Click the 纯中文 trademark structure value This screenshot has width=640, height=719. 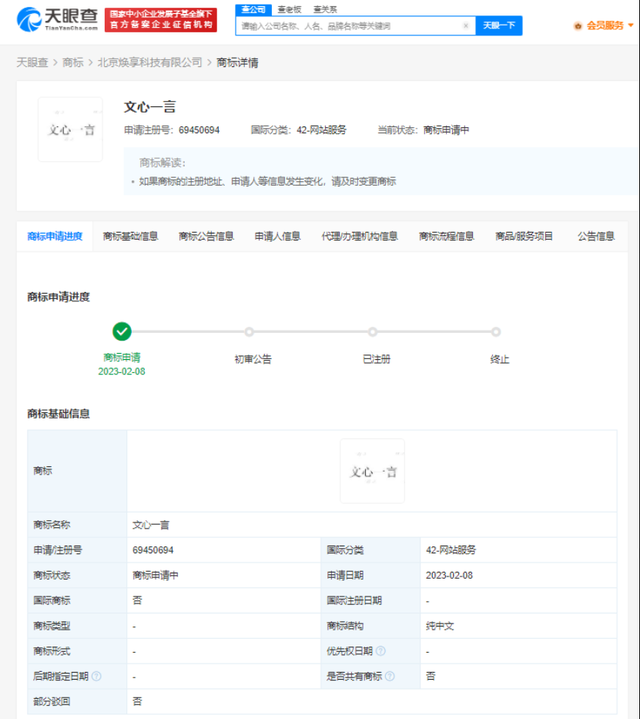[440, 626]
